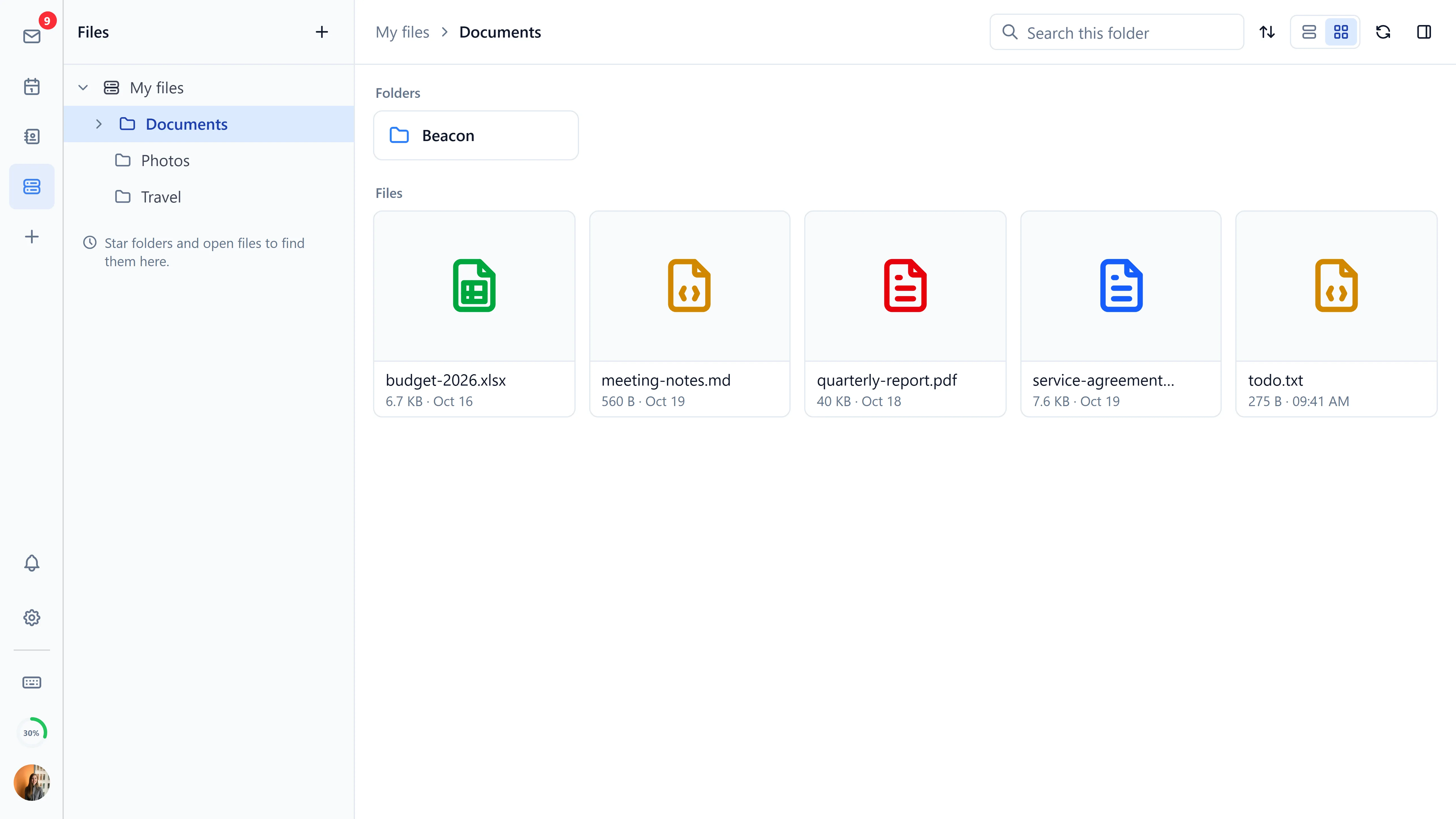Click the '275 B · 09:41 AM' details text
This screenshot has width=1456, height=819.
click(1298, 401)
